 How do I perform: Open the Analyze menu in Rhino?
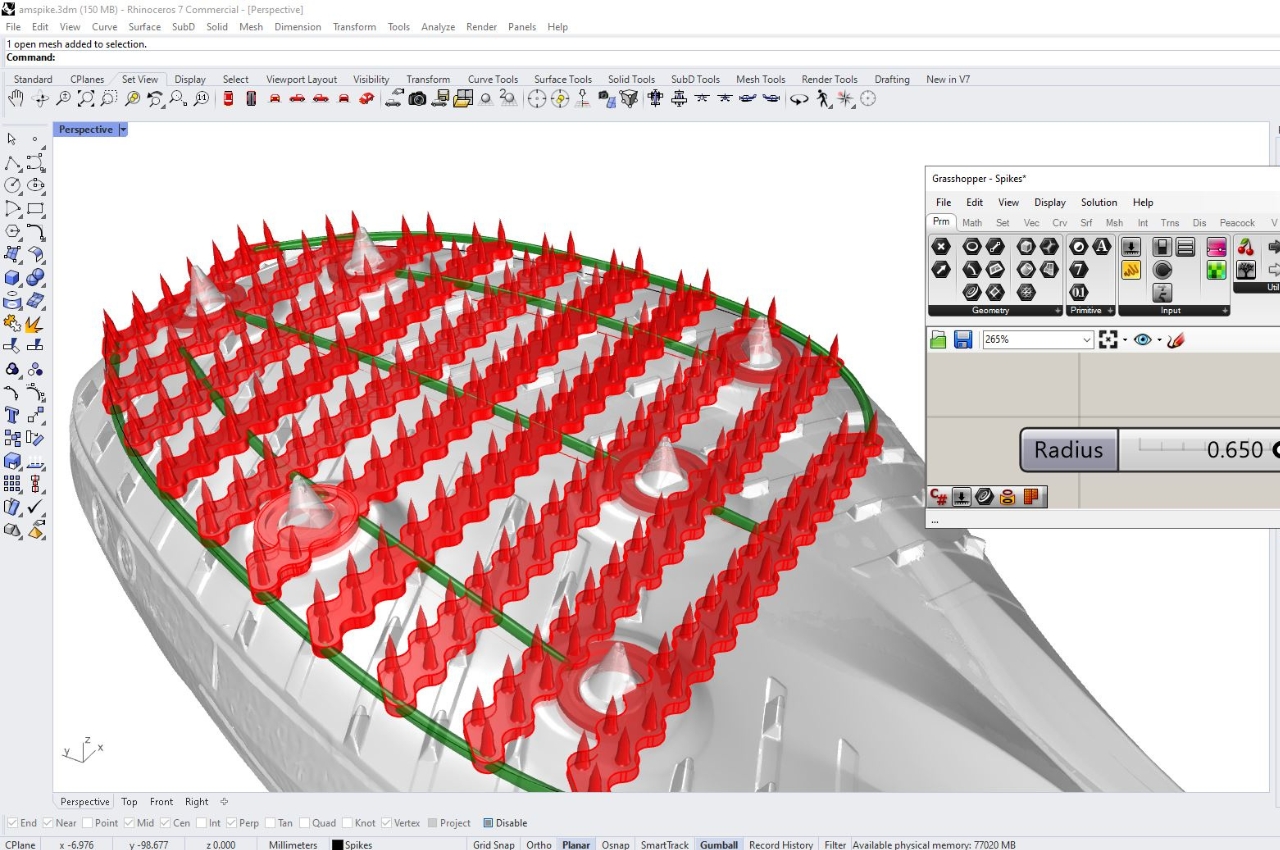437,27
